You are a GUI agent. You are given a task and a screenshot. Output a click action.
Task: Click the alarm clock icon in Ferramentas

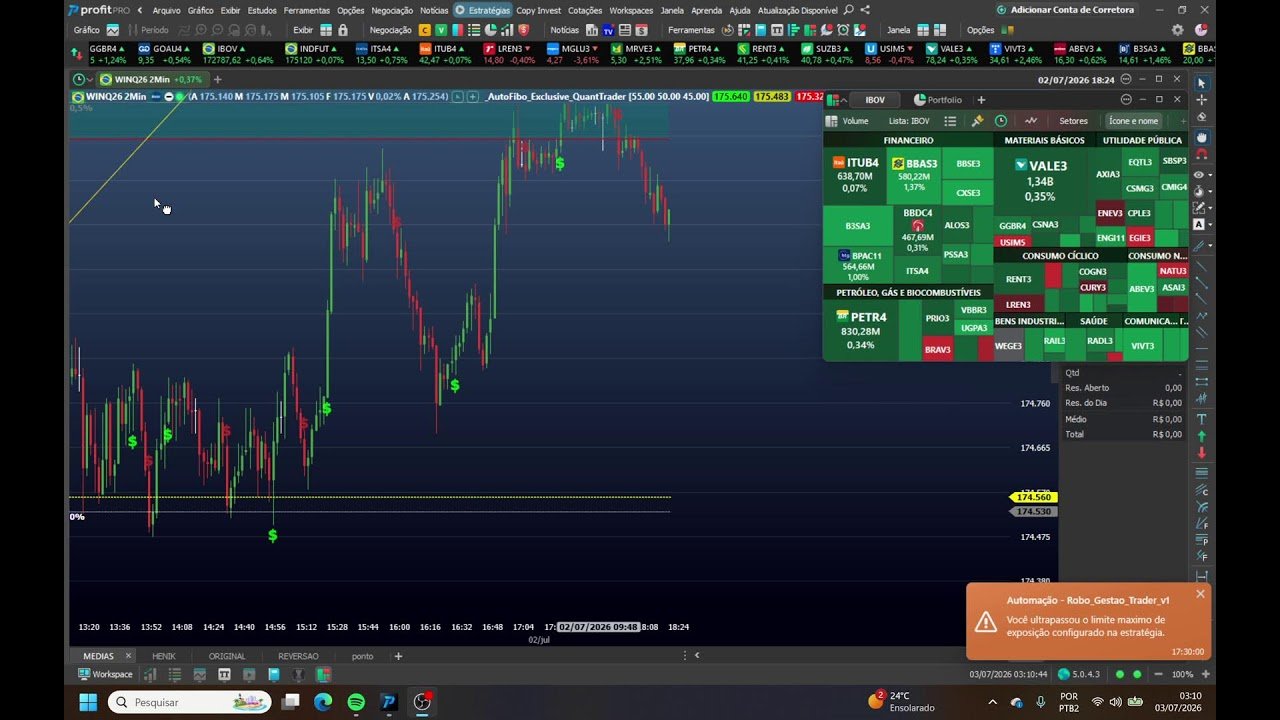(x=843, y=30)
